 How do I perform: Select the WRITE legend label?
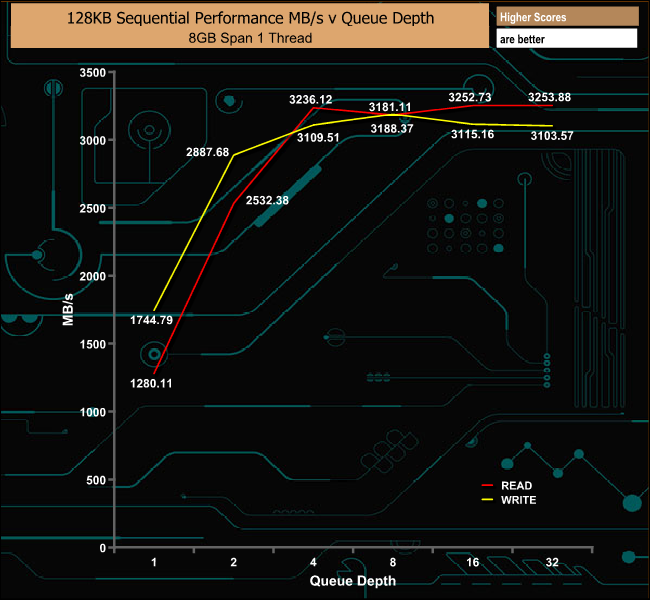point(518,500)
